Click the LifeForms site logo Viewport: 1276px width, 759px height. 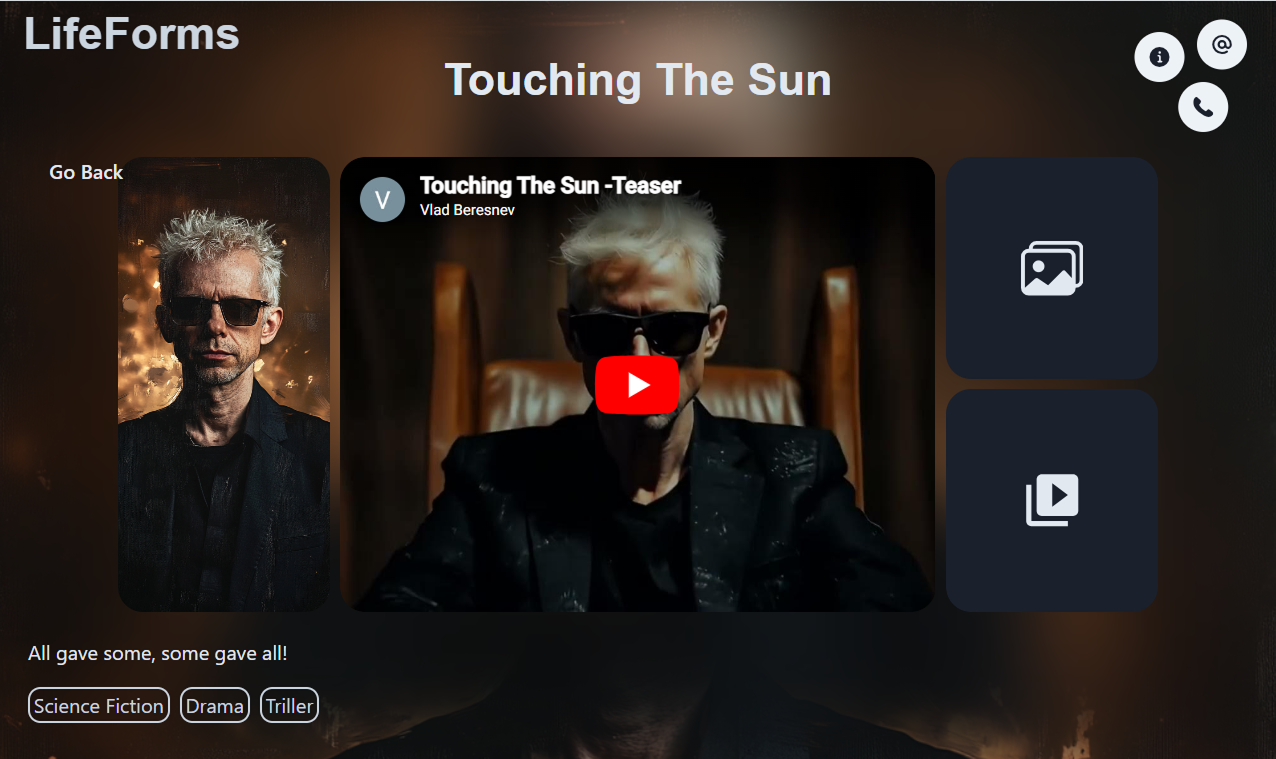click(x=132, y=34)
